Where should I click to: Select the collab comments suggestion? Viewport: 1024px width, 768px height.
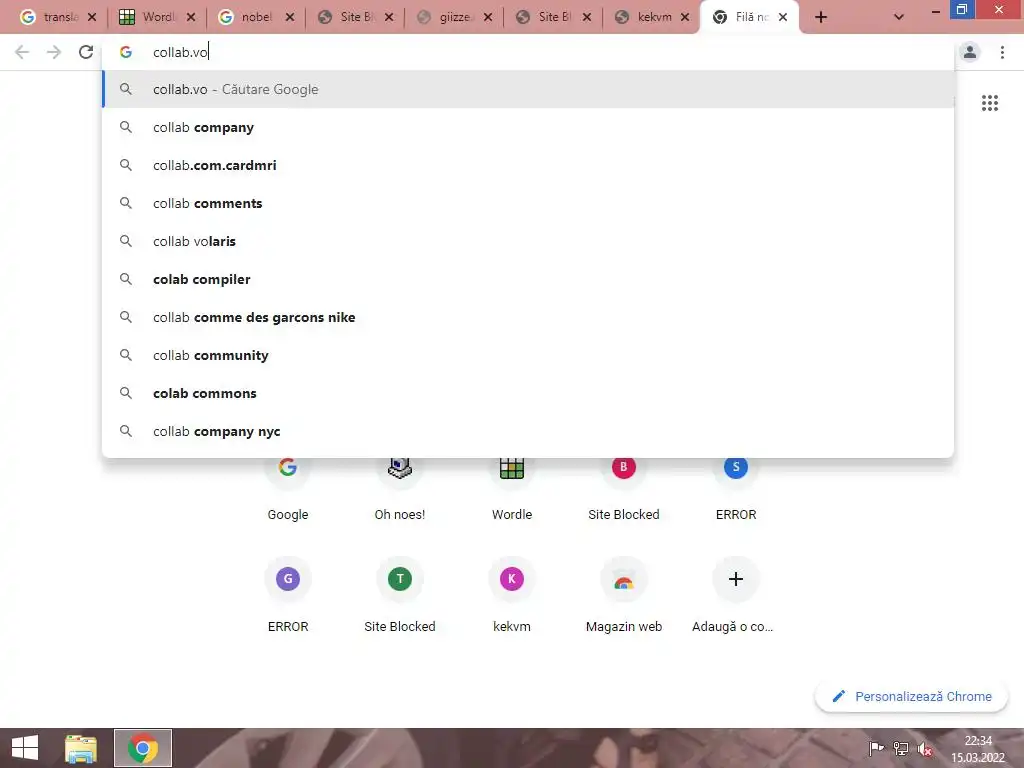click(528, 203)
